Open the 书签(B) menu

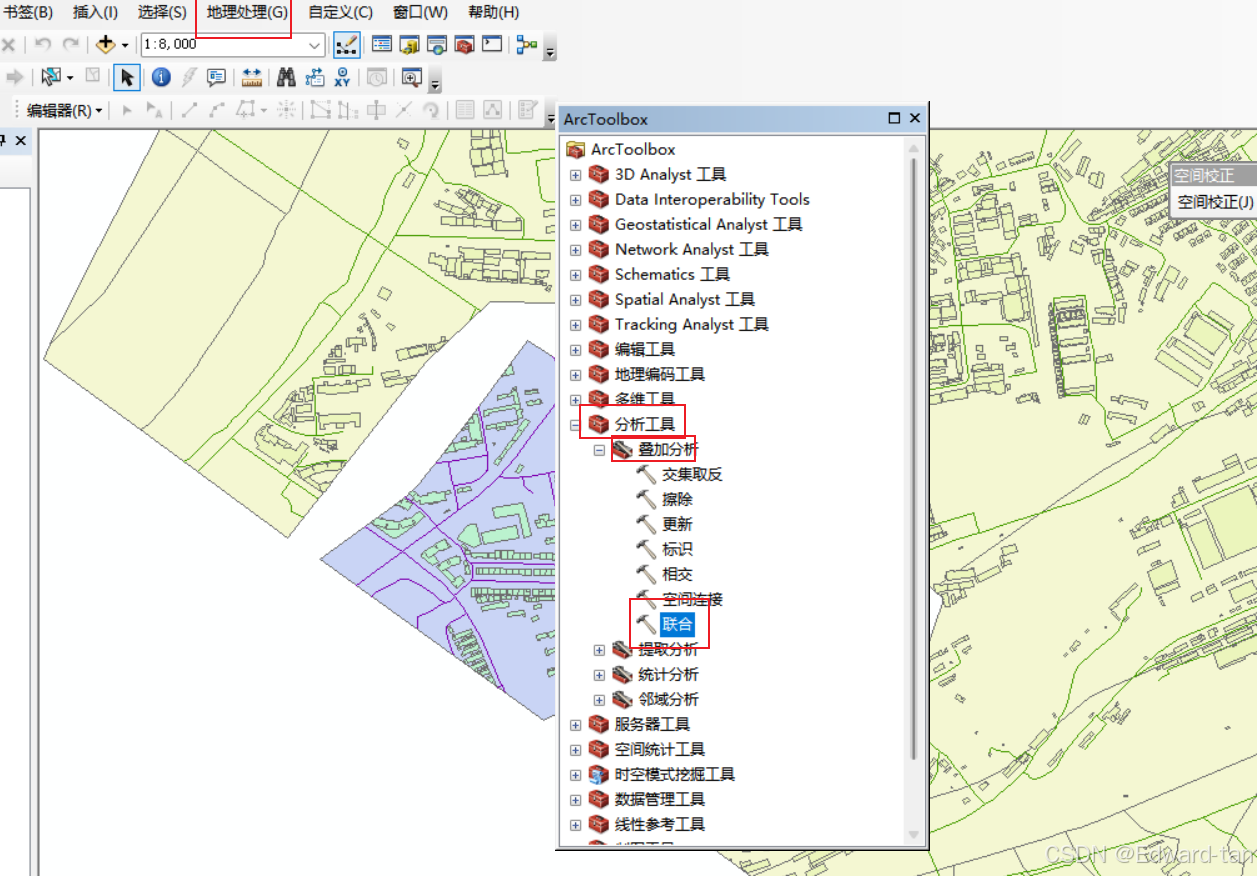(x=28, y=13)
